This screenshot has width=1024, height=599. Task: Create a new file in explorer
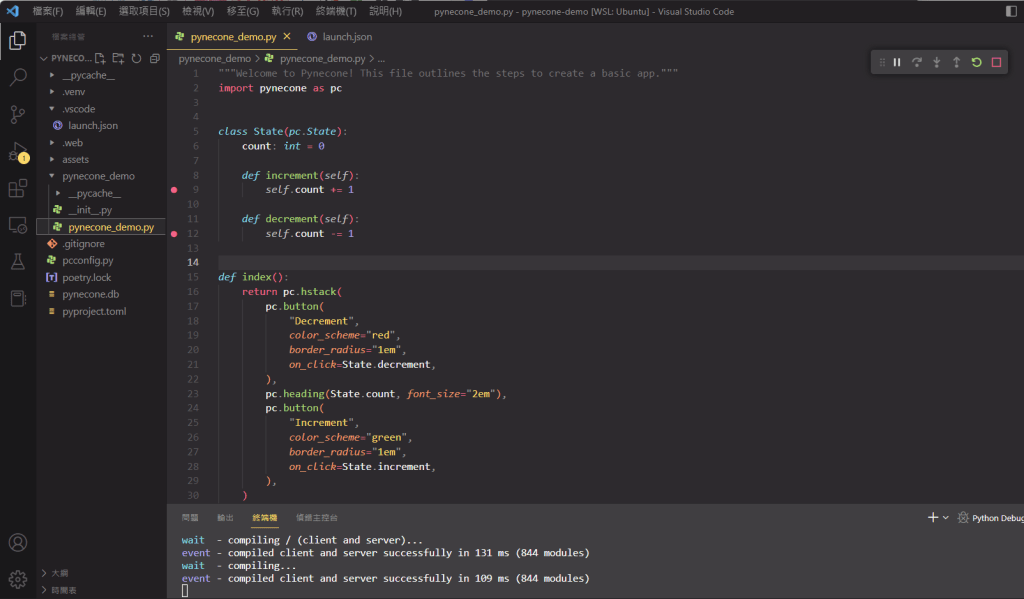click(102, 59)
